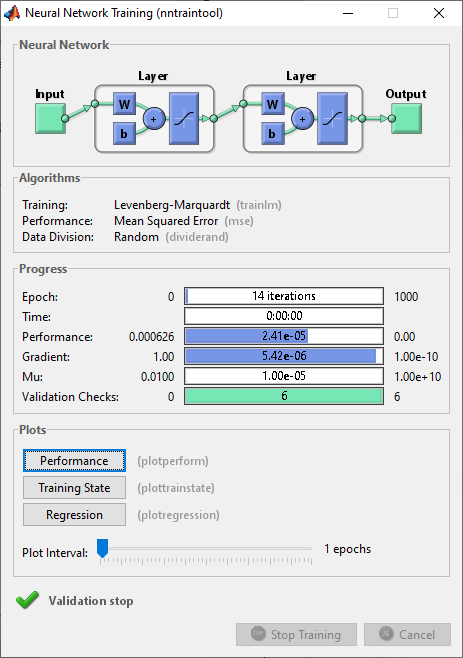Click the first layer's summation node
The width and height of the screenshot is (463, 658).
[x=154, y=119]
